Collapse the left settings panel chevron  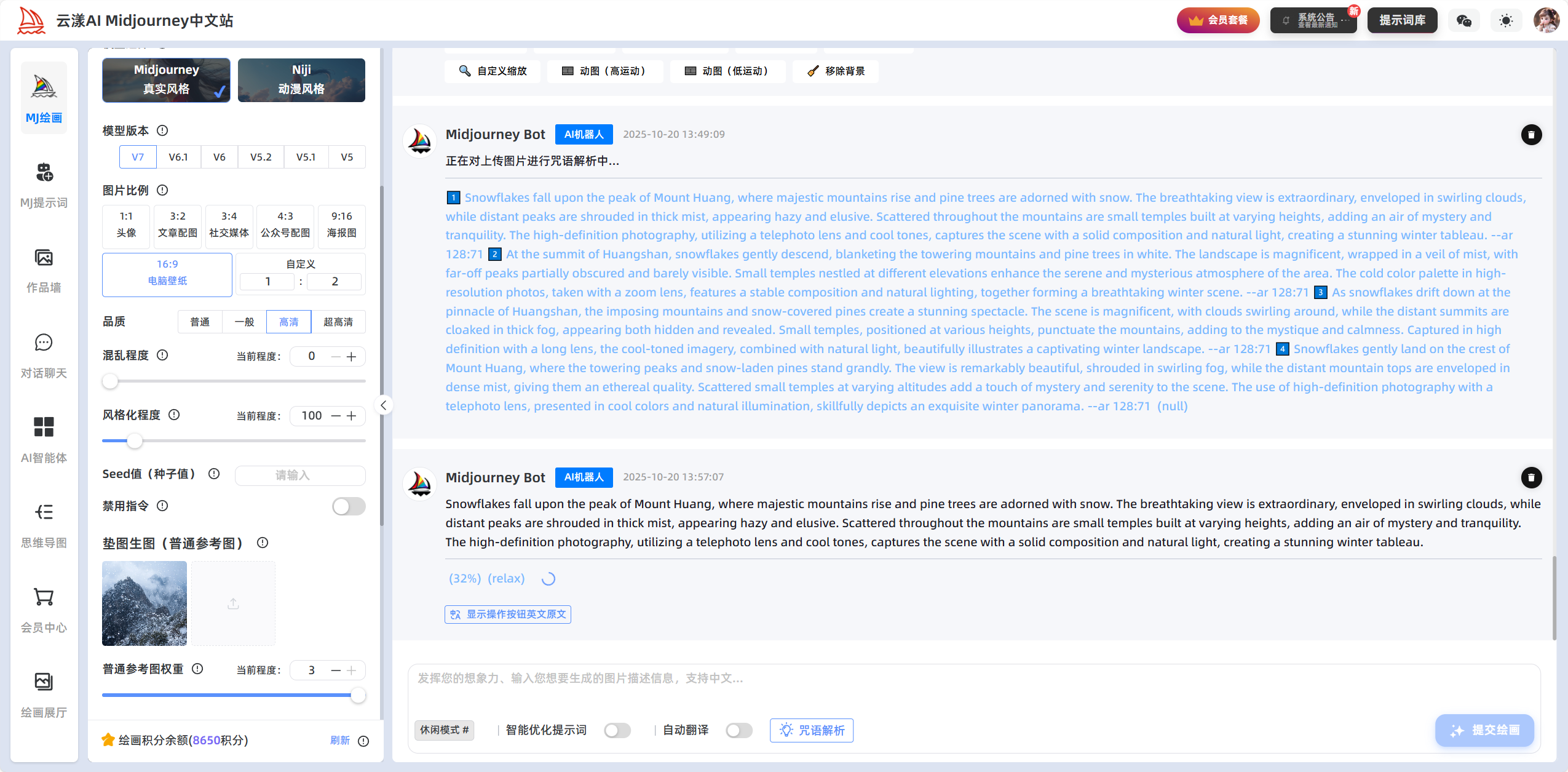[383, 405]
